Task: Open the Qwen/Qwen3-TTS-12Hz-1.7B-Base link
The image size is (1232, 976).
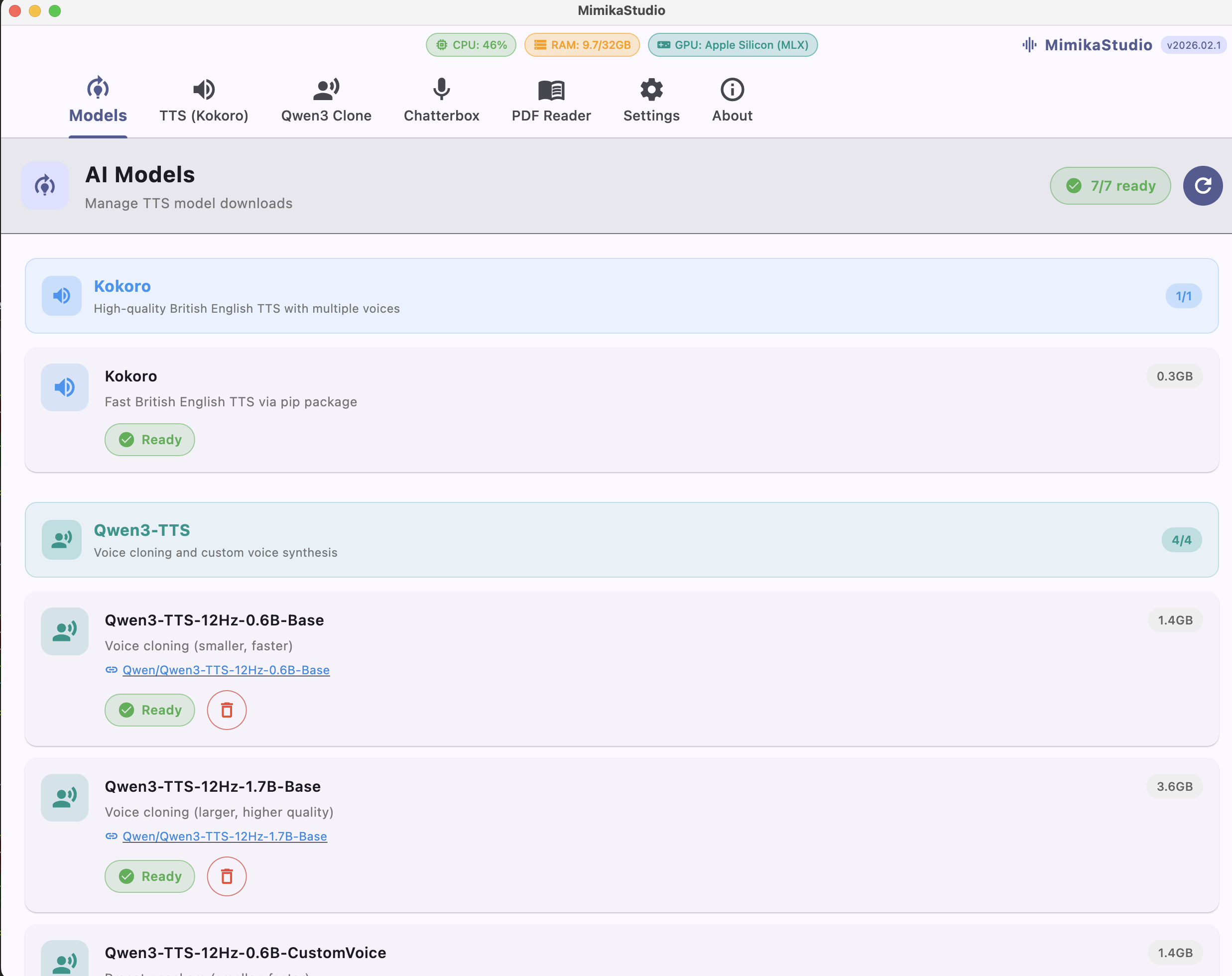Action: tap(225, 836)
